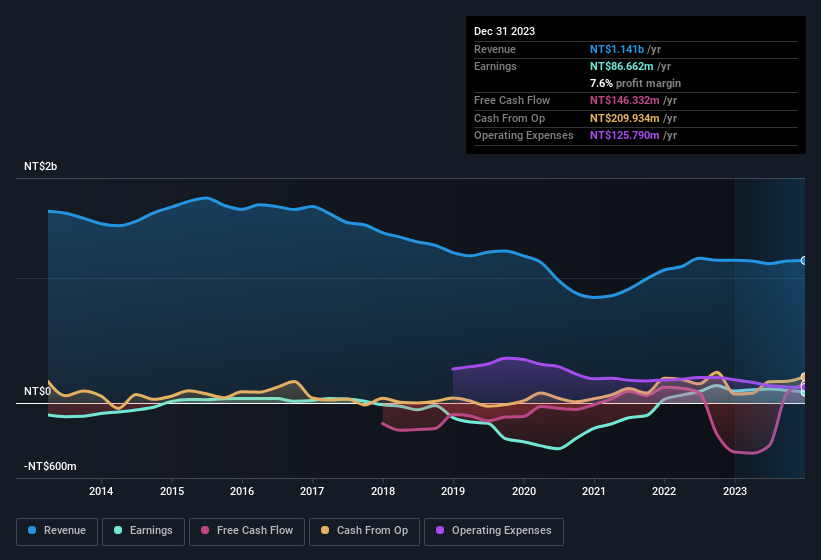Select the 2023 x-axis label

(x=735, y=491)
